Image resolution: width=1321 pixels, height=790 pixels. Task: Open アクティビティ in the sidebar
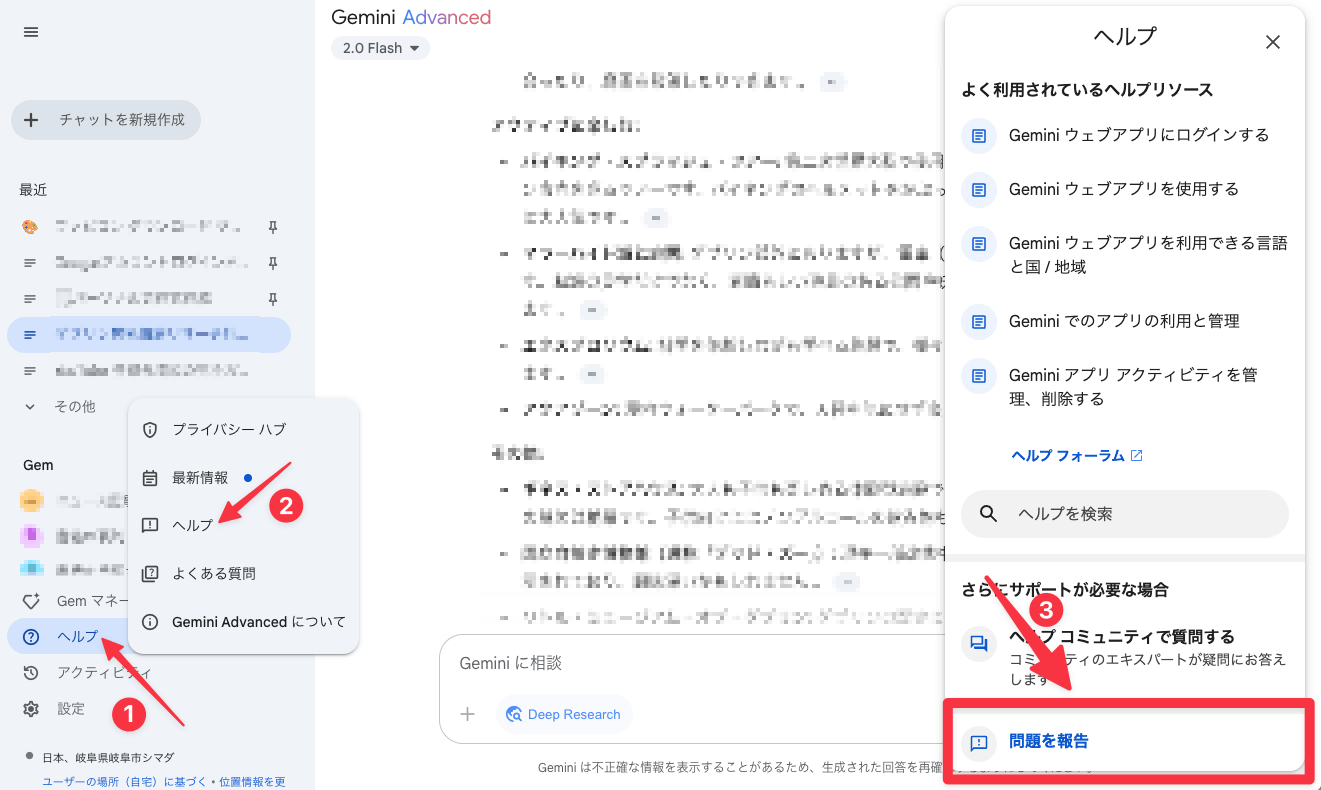pyautogui.click(x=104, y=673)
